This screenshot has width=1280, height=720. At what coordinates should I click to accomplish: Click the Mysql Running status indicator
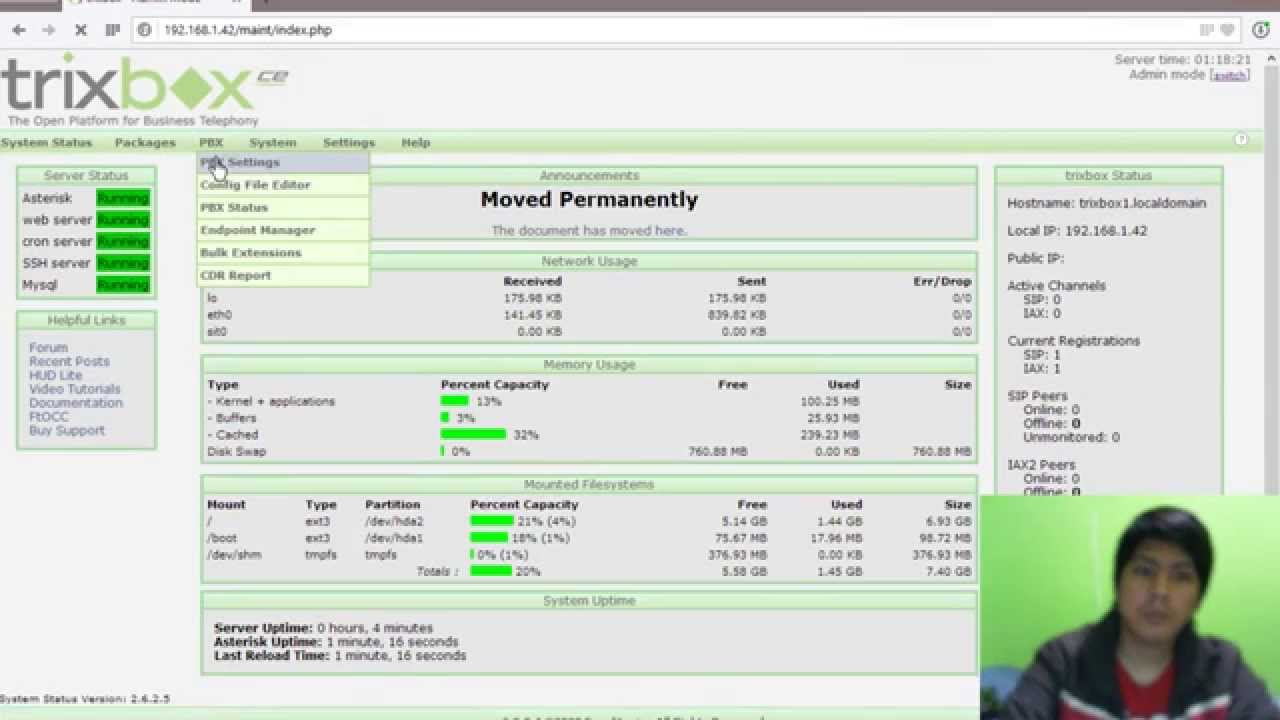[x=123, y=285]
